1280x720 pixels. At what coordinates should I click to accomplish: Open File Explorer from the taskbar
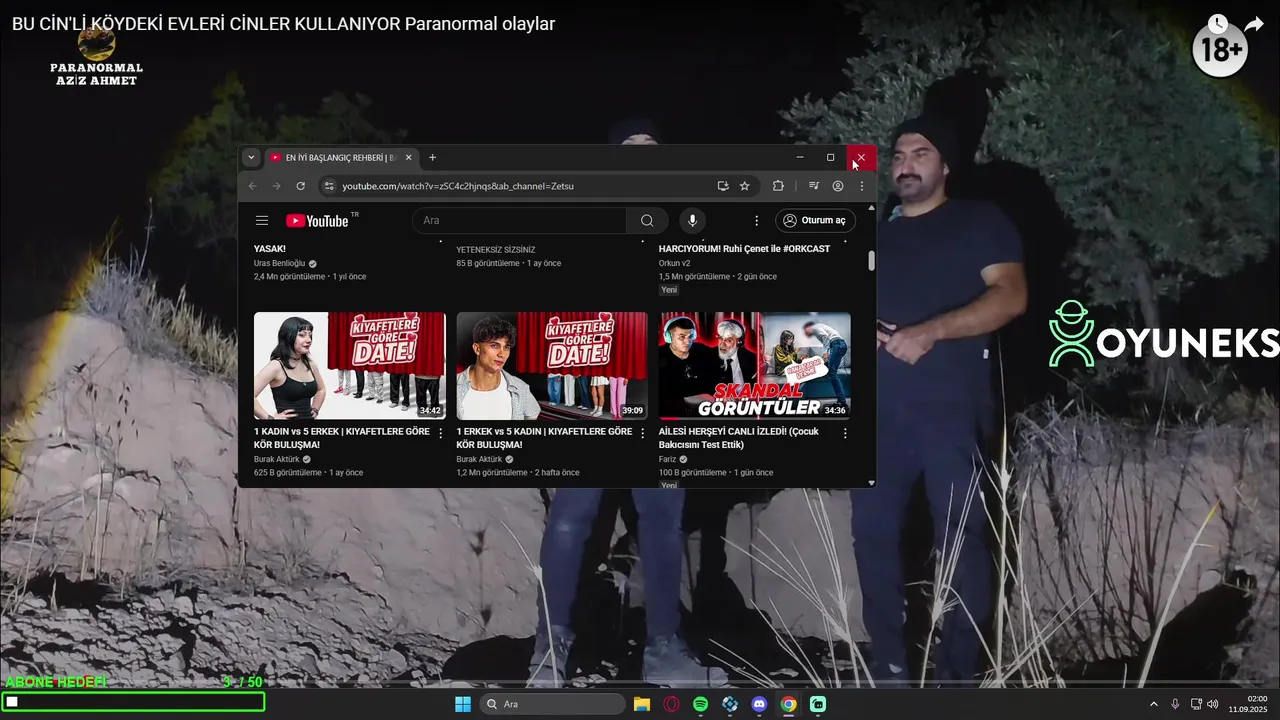(642, 704)
